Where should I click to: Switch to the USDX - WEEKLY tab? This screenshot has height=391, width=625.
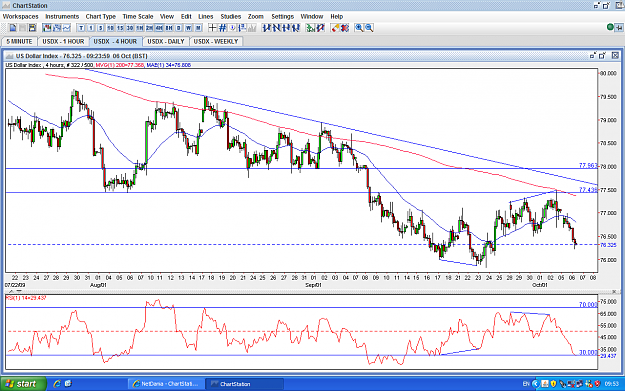[x=216, y=41]
